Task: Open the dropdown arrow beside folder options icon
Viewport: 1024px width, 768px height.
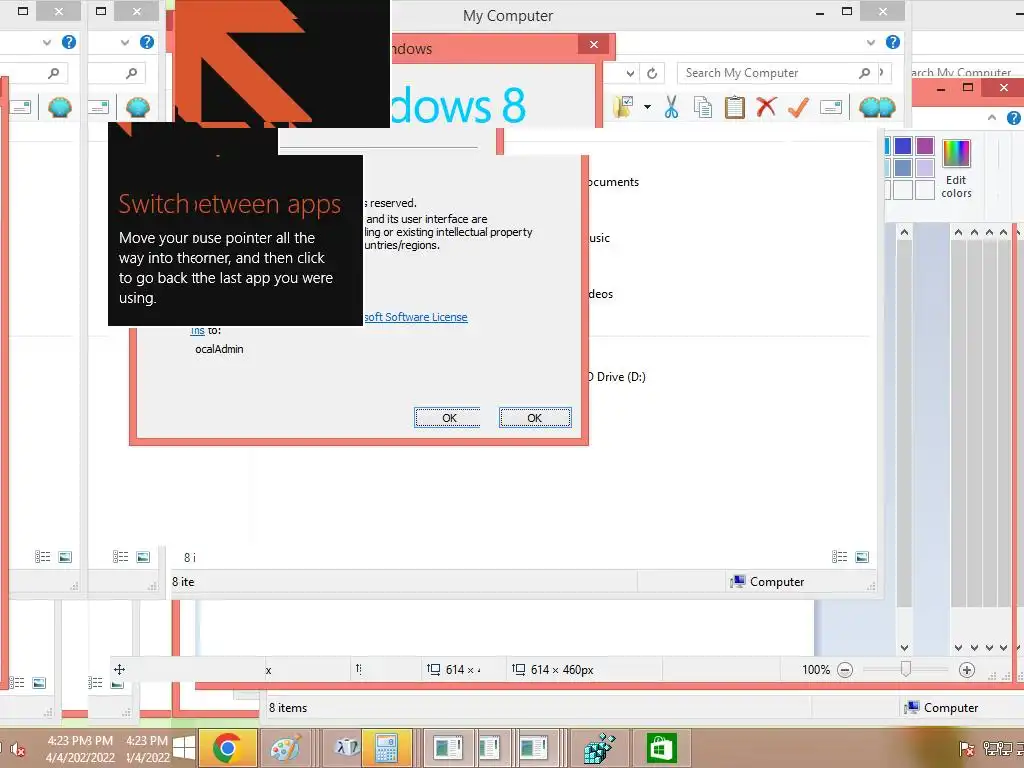Action: (647, 106)
